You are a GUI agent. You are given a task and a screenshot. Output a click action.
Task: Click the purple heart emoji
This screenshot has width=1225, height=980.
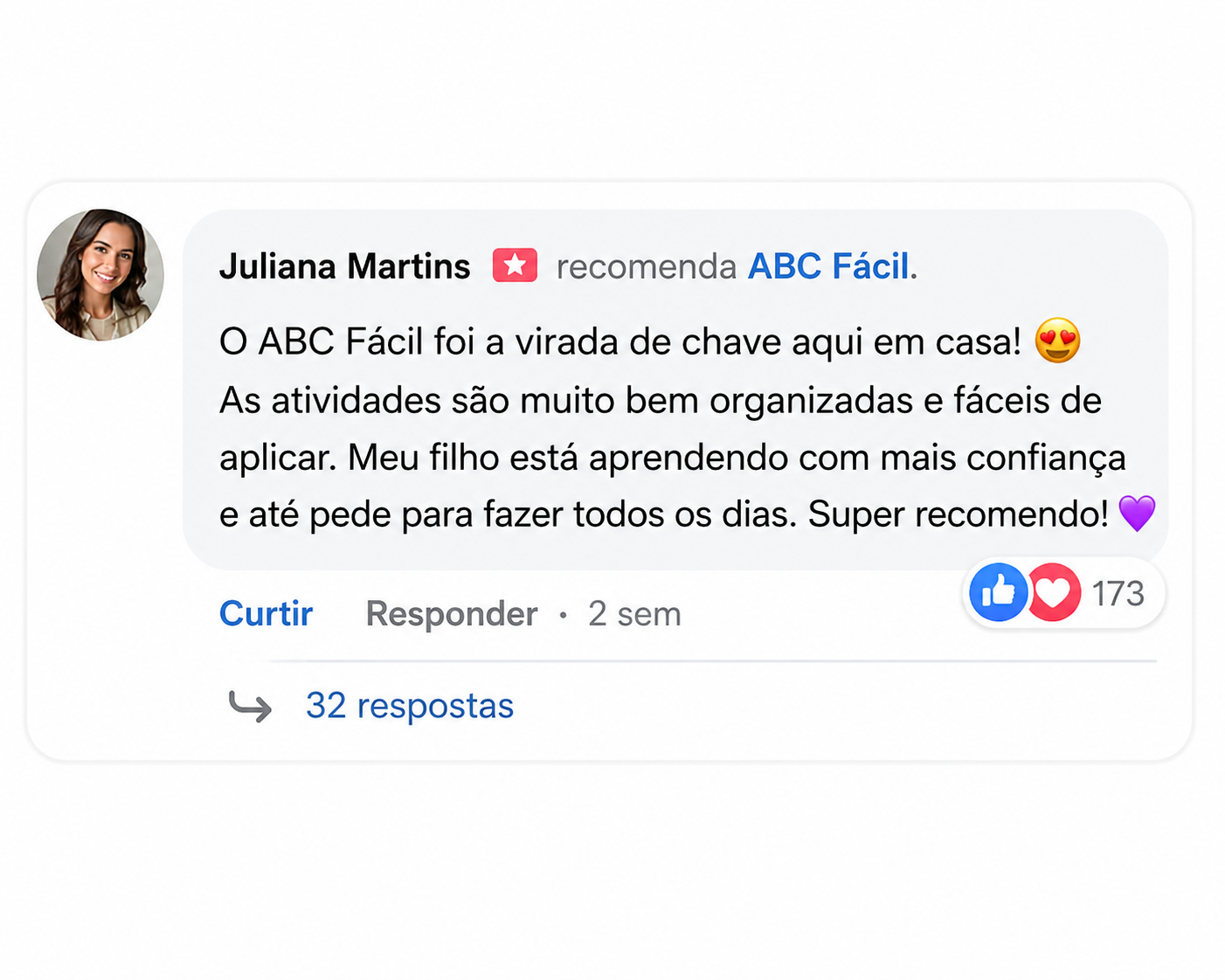point(1137,514)
